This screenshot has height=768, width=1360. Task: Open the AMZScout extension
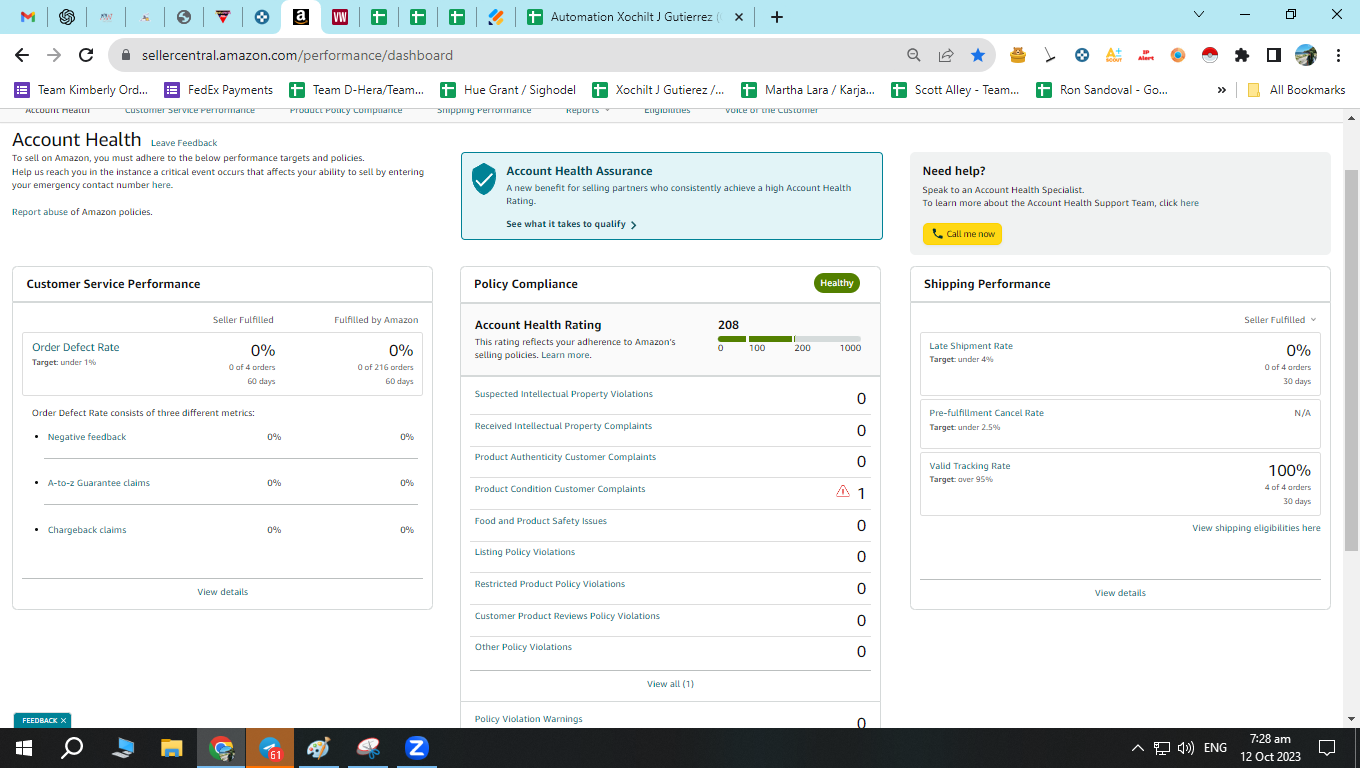(1114, 55)
